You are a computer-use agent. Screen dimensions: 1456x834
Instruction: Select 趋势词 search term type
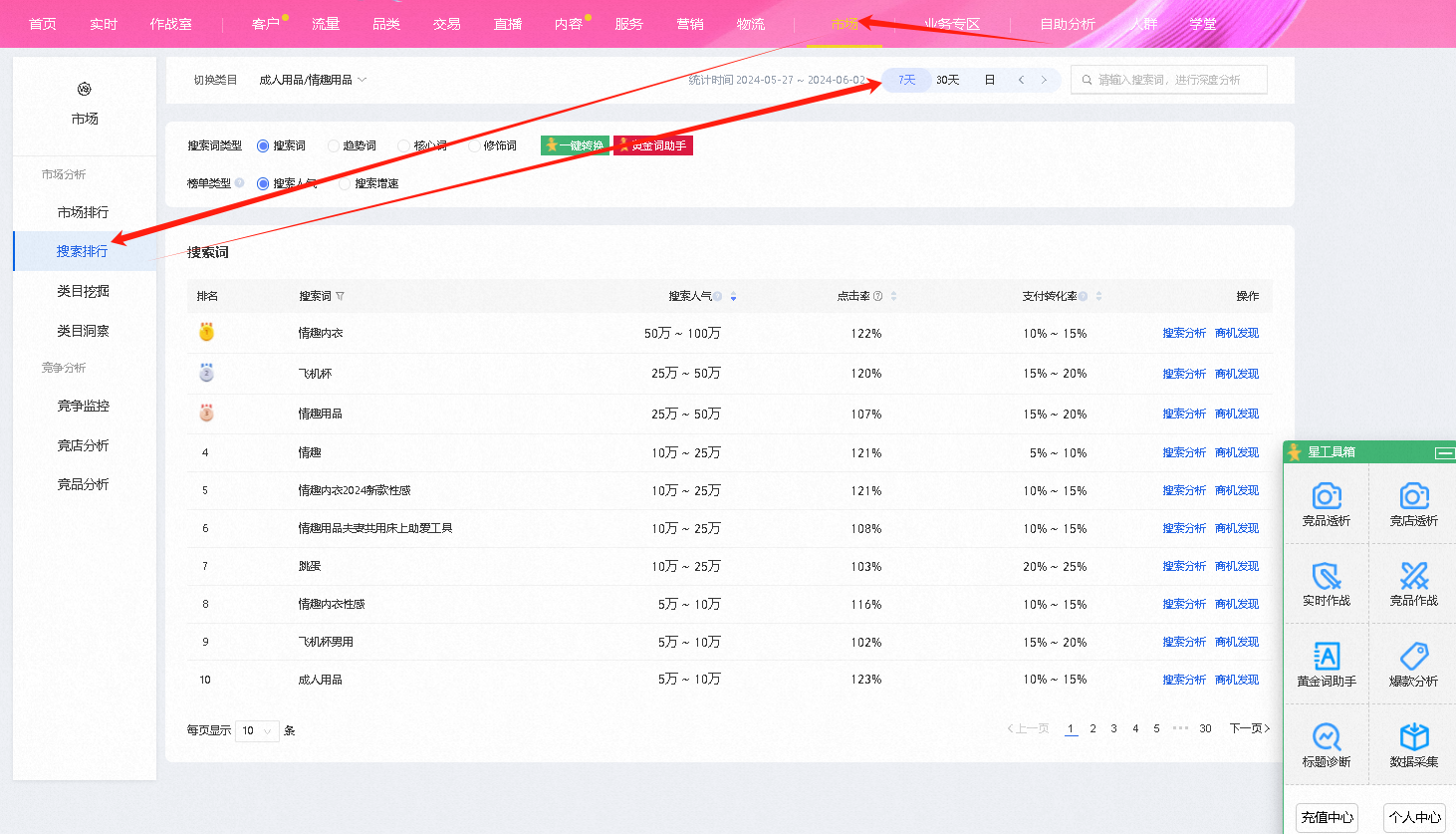coord(335,146)
